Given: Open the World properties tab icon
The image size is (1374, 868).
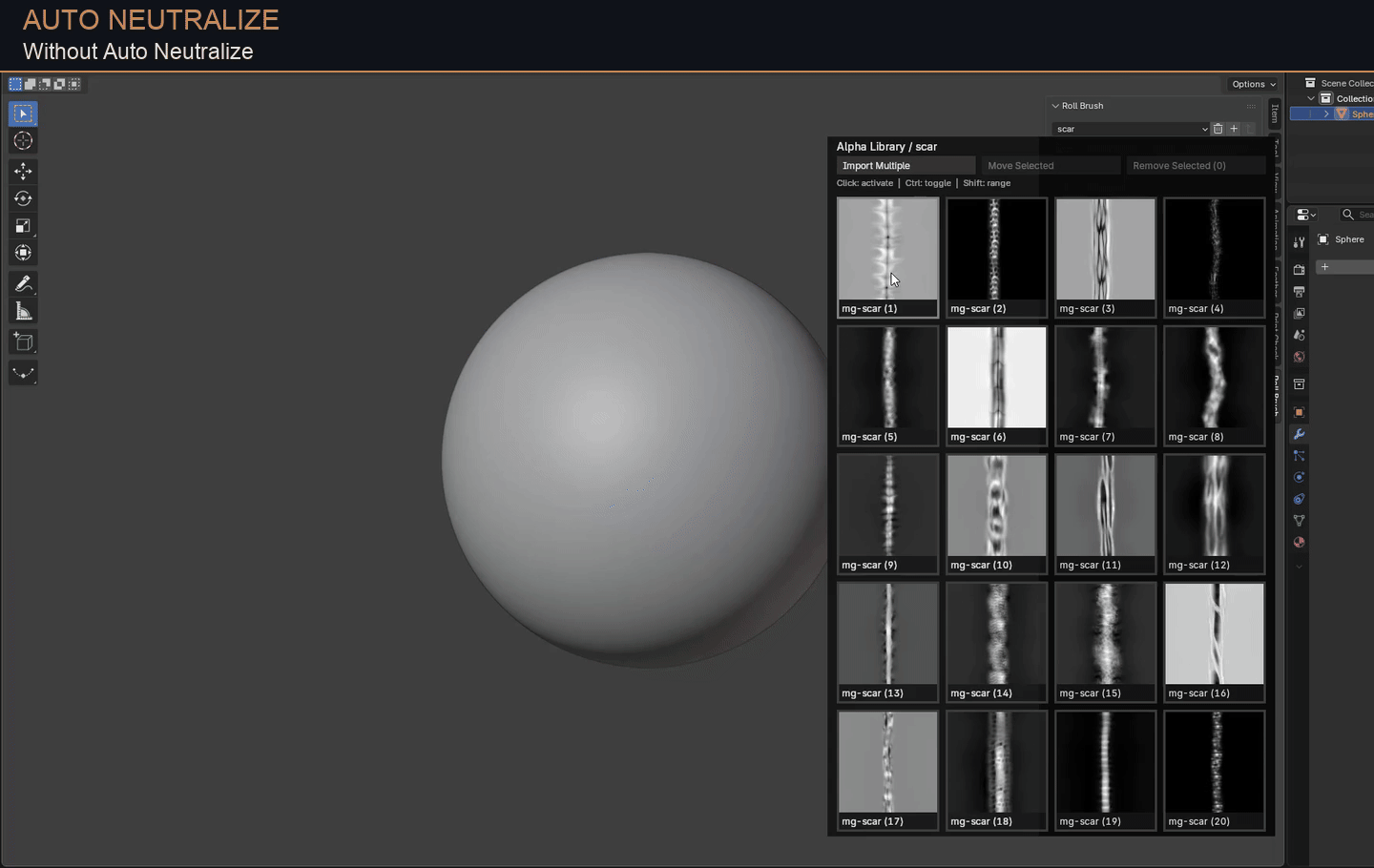Looking at the screenshot, I should [1299, 358].
